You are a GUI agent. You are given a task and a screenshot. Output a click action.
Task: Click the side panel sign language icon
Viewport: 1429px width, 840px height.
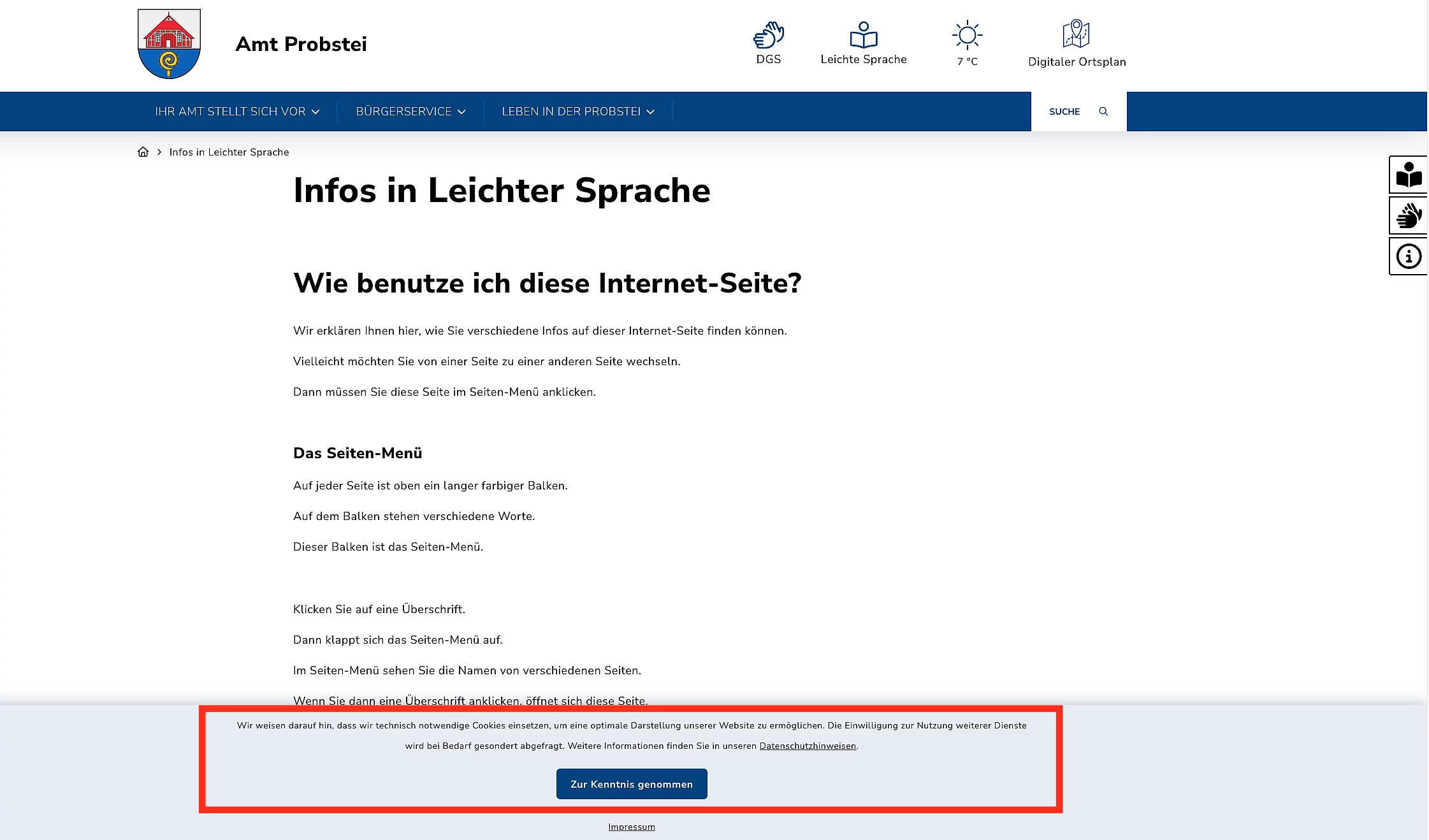pos(1409,215)
